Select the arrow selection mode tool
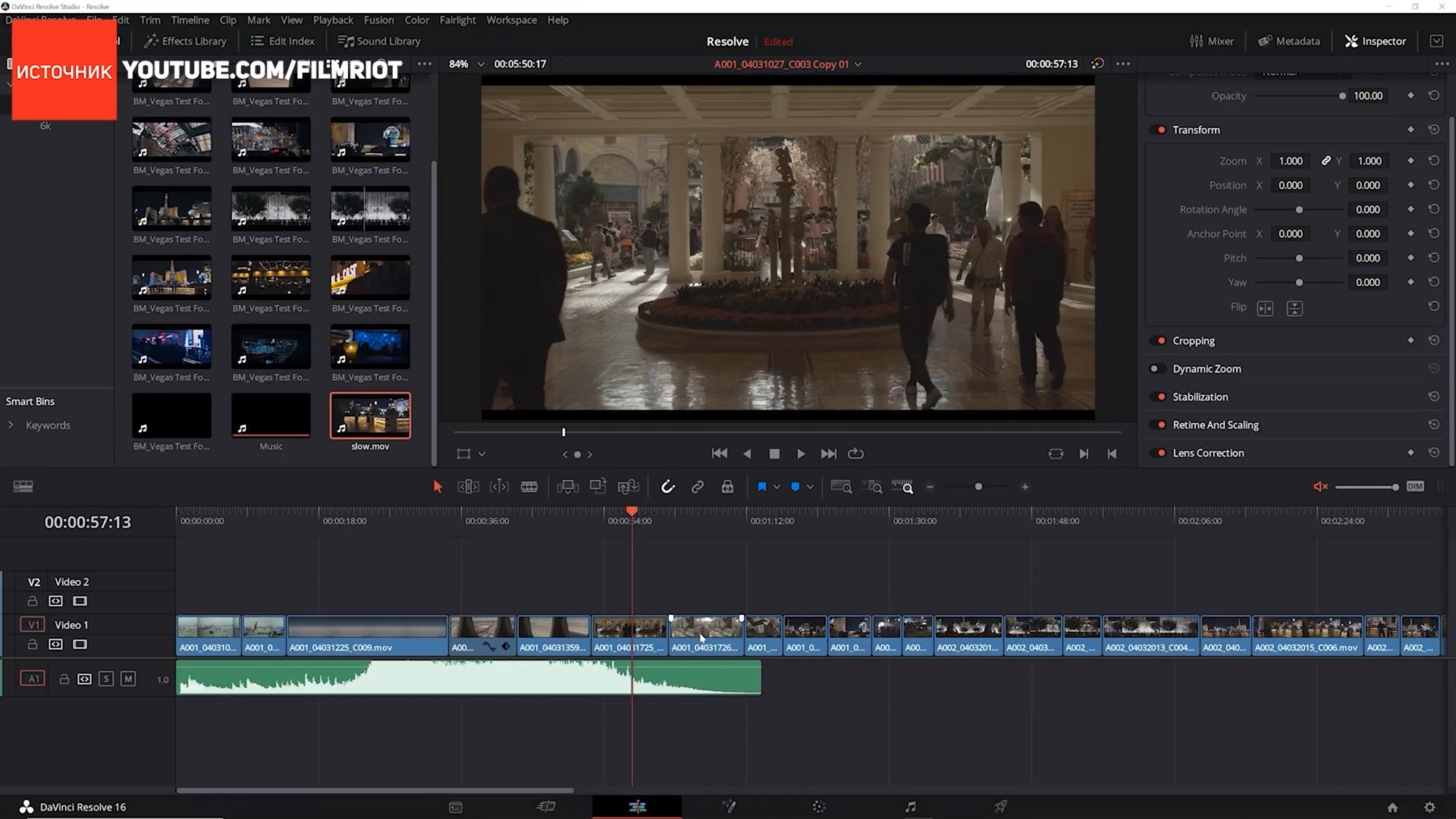Viewport: 1456px width, 819px height. click(x=438, y=487)
